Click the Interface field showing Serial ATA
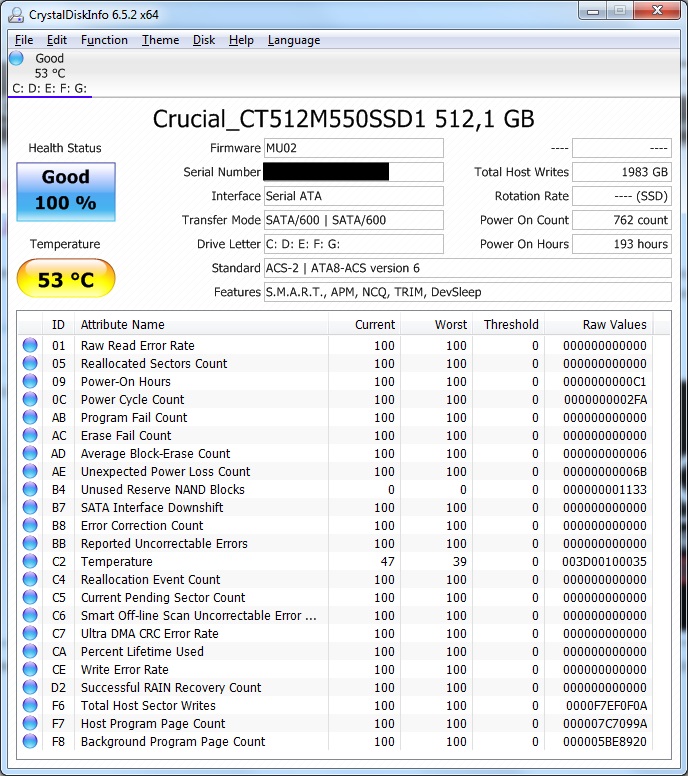This screenshot has width=688, height=776. click(353, 196)
